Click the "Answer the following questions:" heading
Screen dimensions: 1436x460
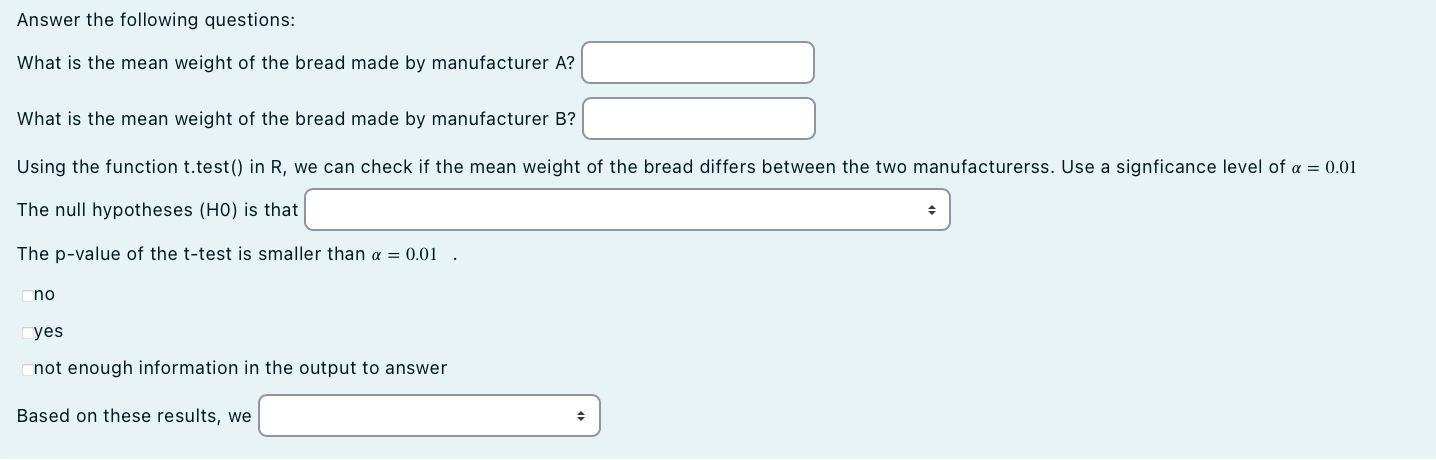(x=156, y=20)
